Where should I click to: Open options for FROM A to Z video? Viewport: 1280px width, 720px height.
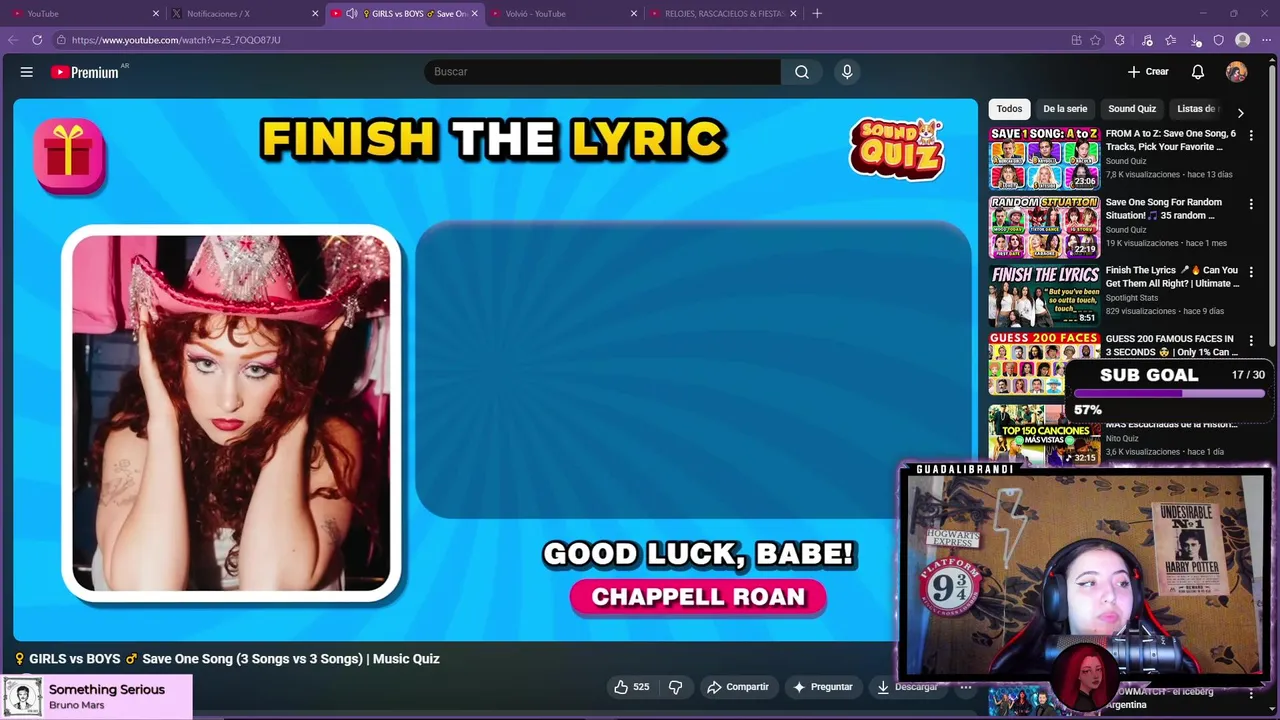[1251, 135]
